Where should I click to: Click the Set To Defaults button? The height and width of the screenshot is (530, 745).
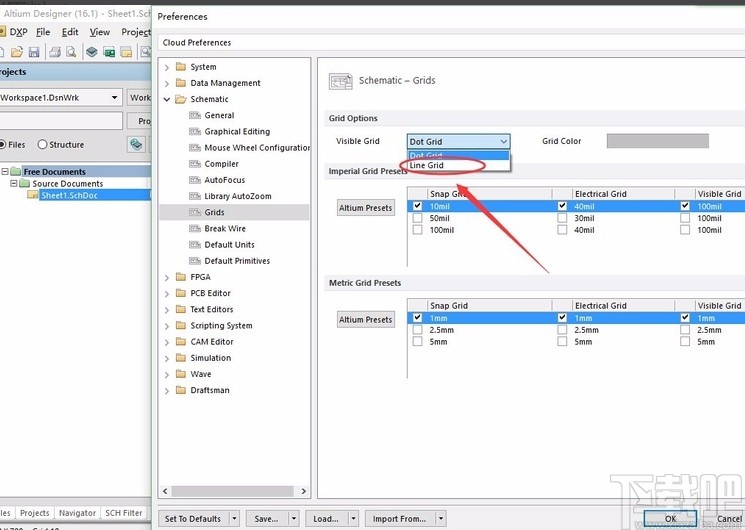tap(193, 519)
